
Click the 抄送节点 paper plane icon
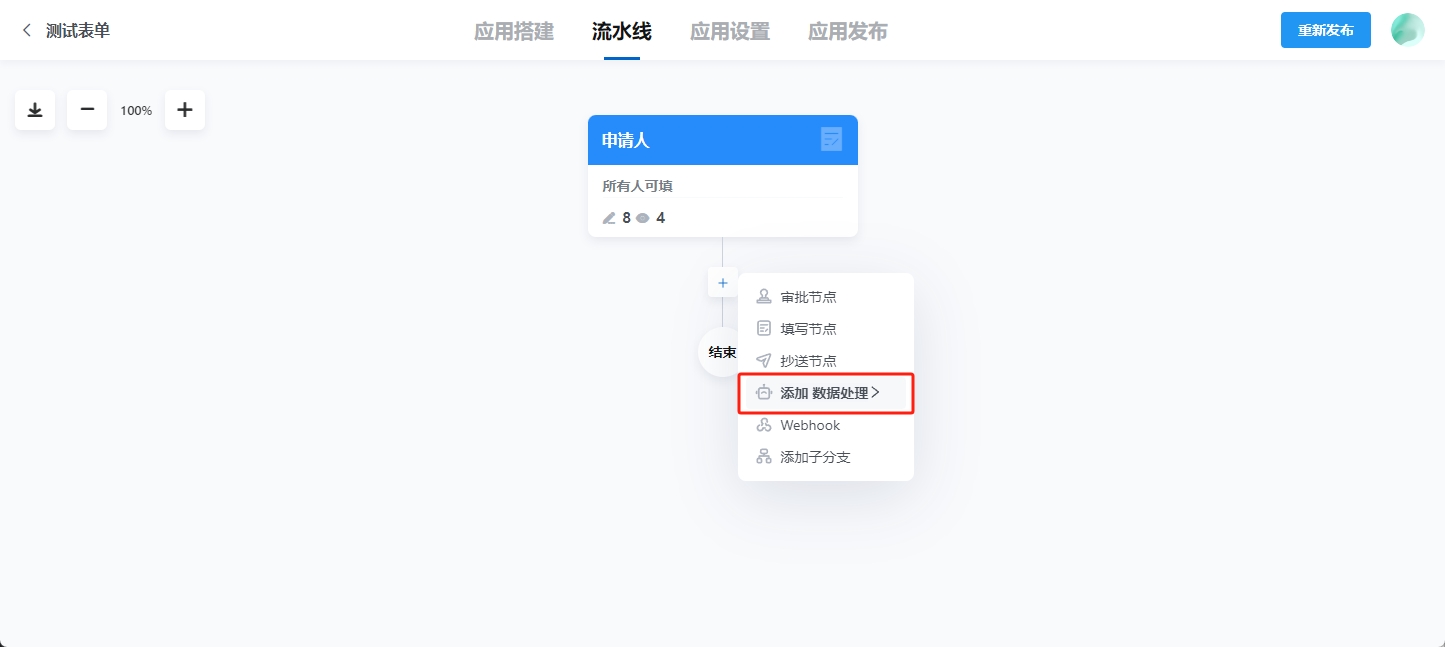point(763,360)
